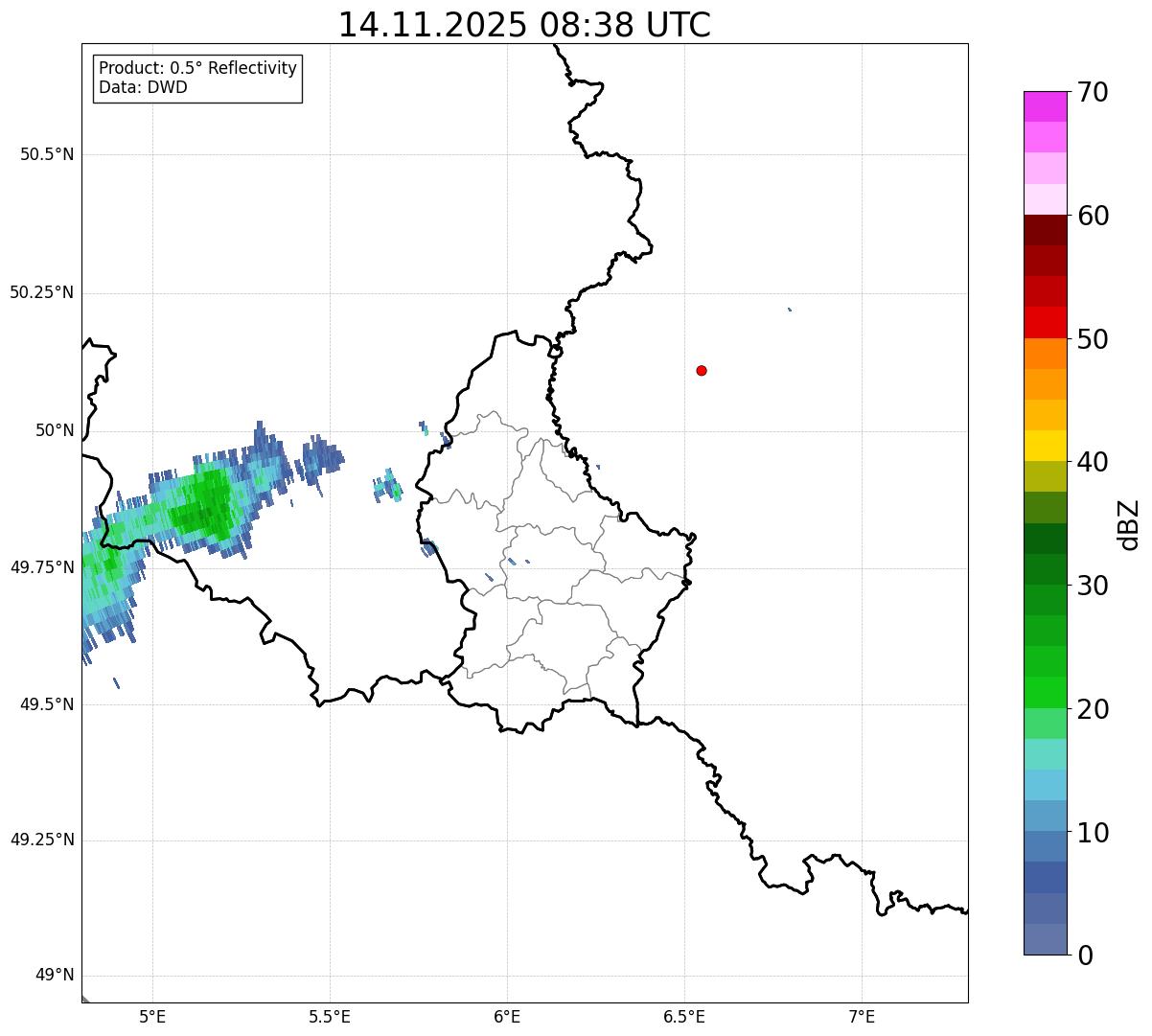
Task: Pick the olive swatch just below 40
Action: (1045, 476)
